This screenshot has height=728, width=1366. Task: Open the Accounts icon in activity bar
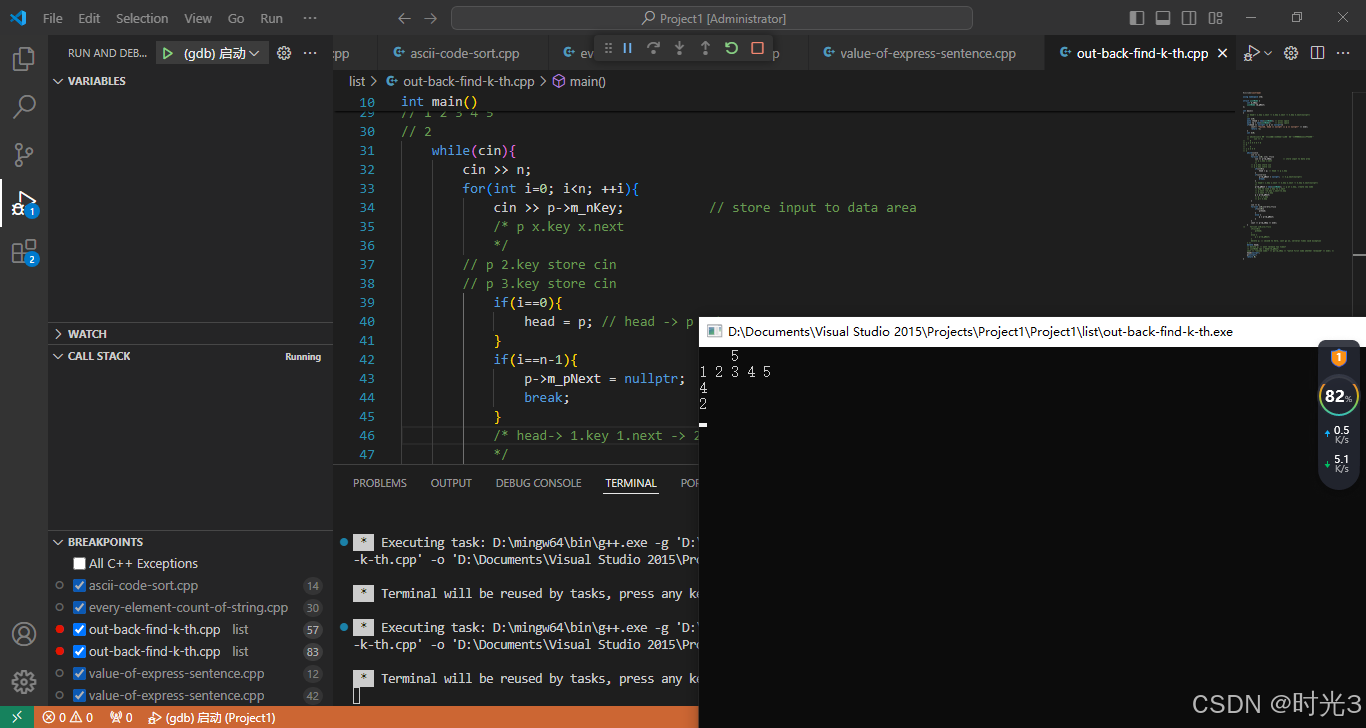pyautogui.click(x=24, y=634)
